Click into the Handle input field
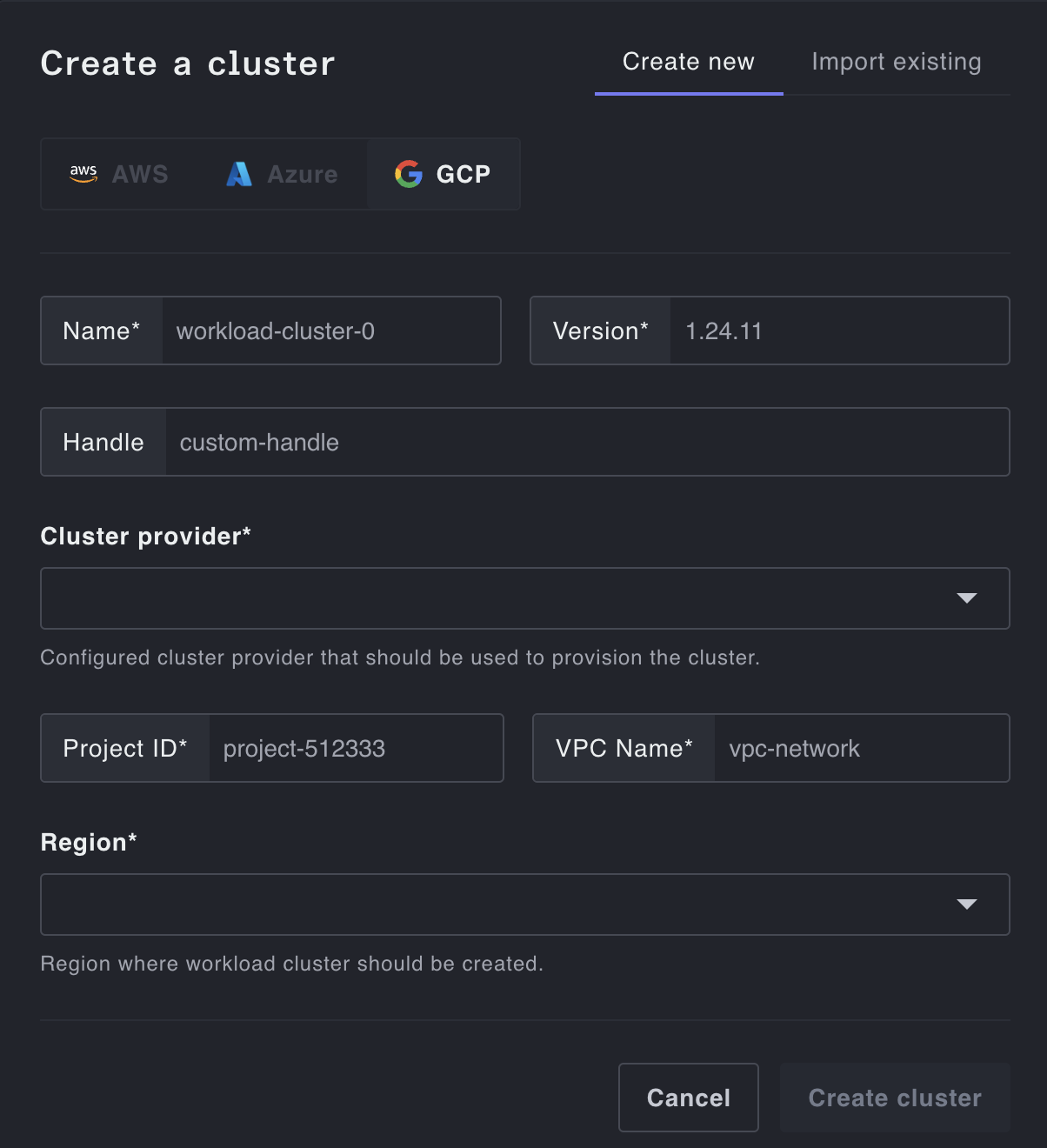This screenshot has height=1148, width=1047. pos(587,442)
